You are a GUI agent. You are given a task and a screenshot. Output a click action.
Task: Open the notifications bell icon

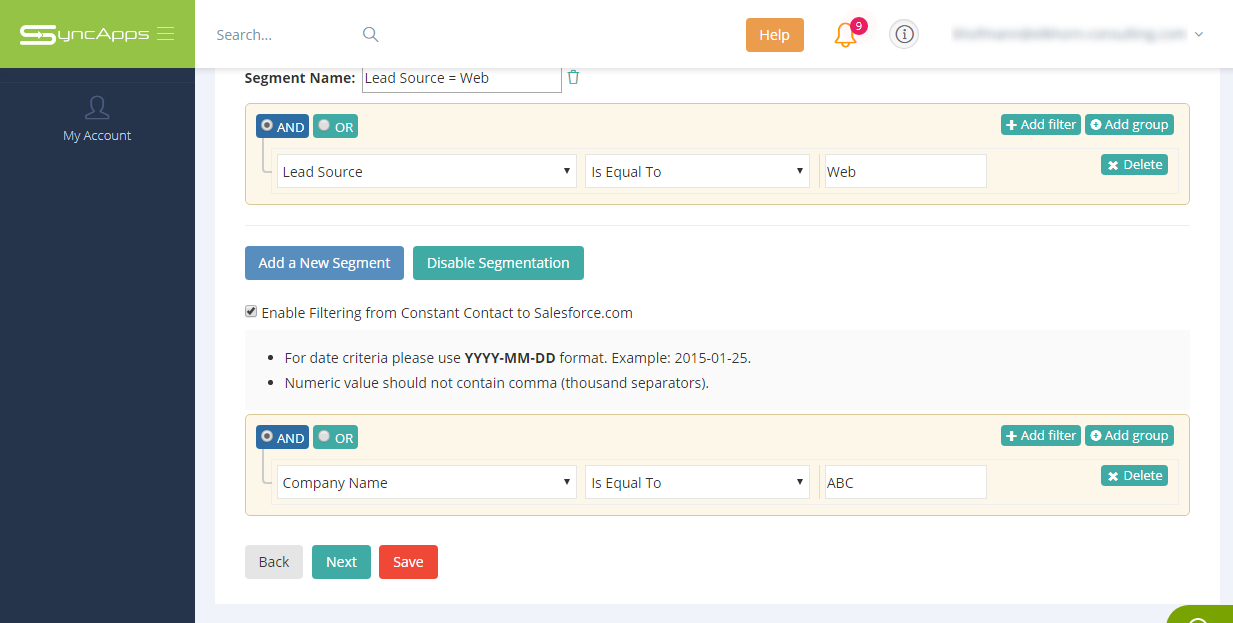(x=846, y=35)
